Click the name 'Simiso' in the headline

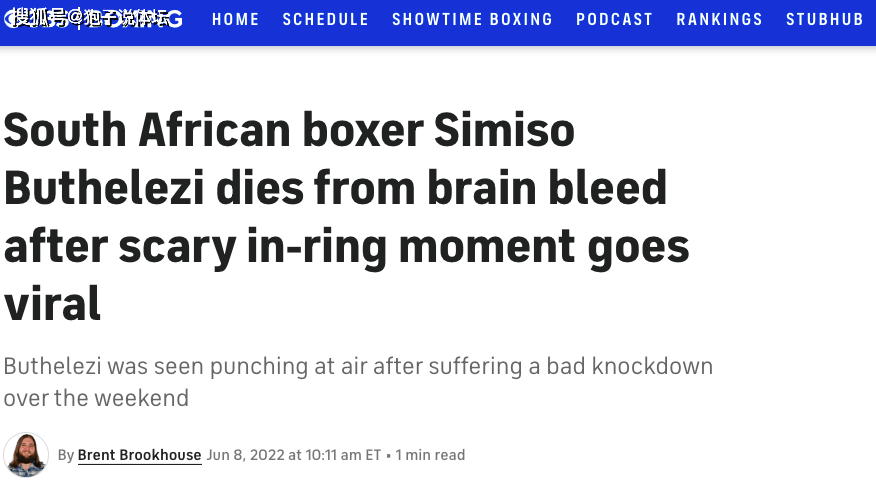504,130
